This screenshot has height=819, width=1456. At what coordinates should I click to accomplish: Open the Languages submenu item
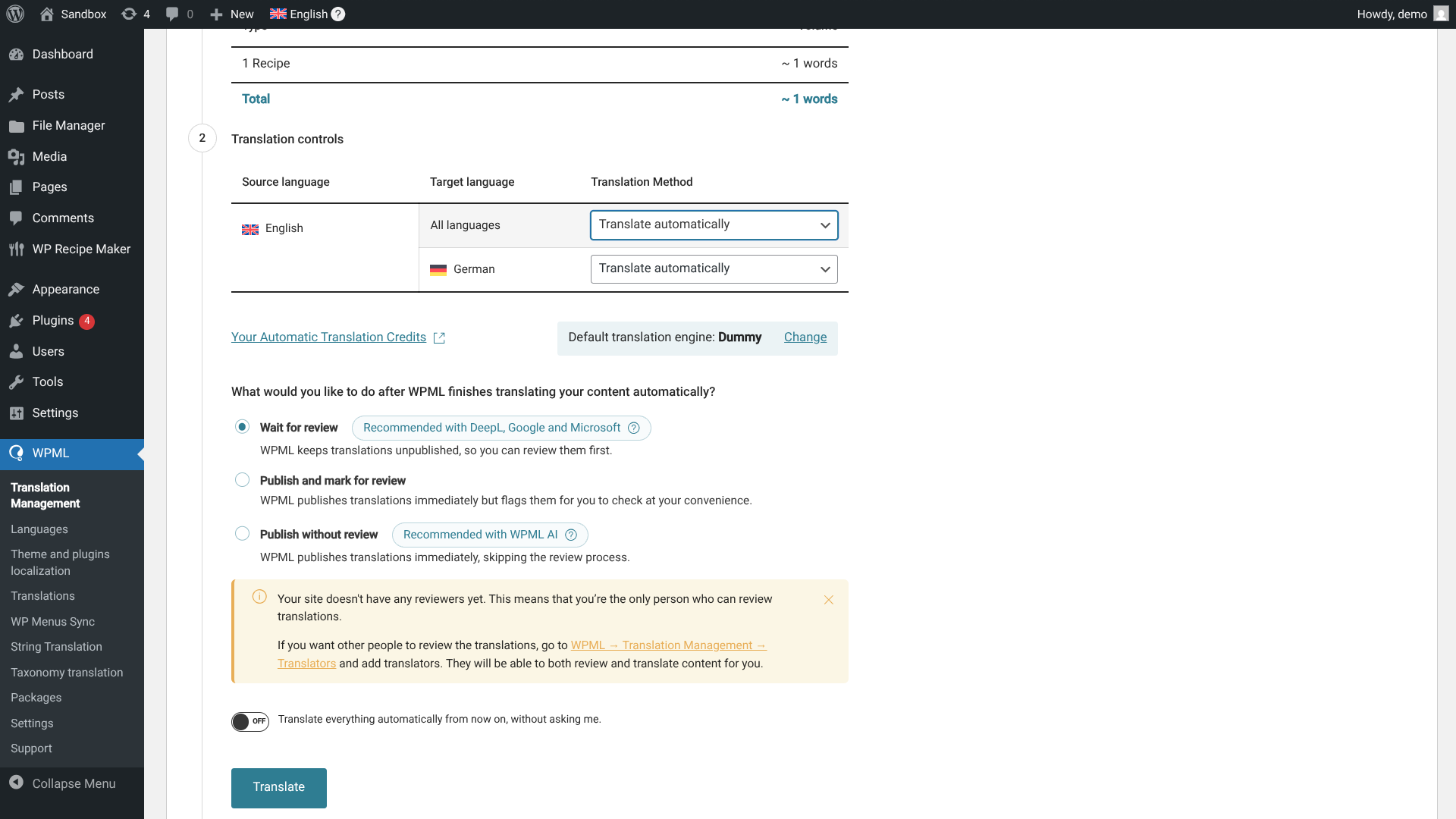(x=39, y=529)
